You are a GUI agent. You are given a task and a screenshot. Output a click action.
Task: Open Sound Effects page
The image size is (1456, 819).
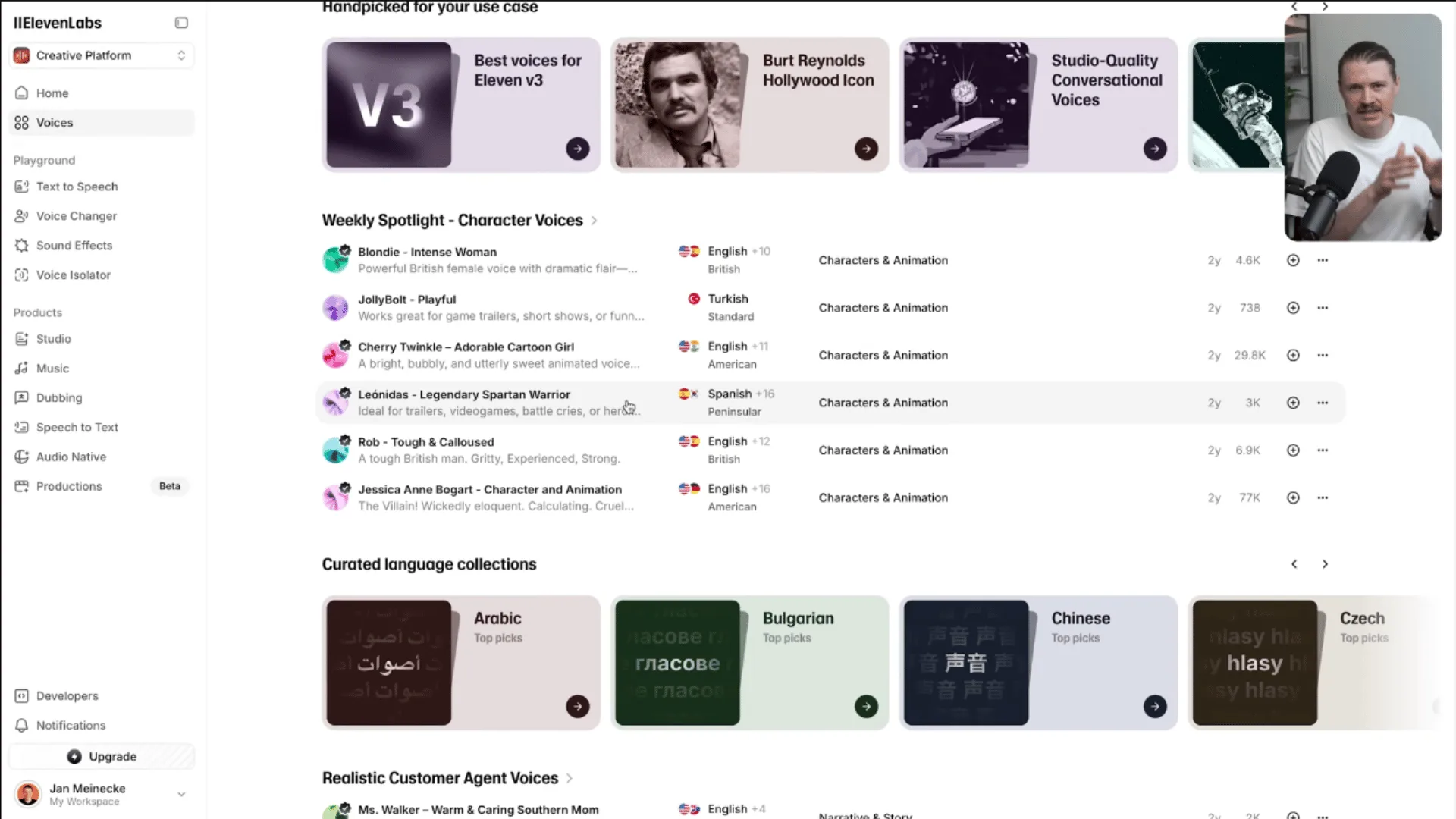(x=74, y=246)
